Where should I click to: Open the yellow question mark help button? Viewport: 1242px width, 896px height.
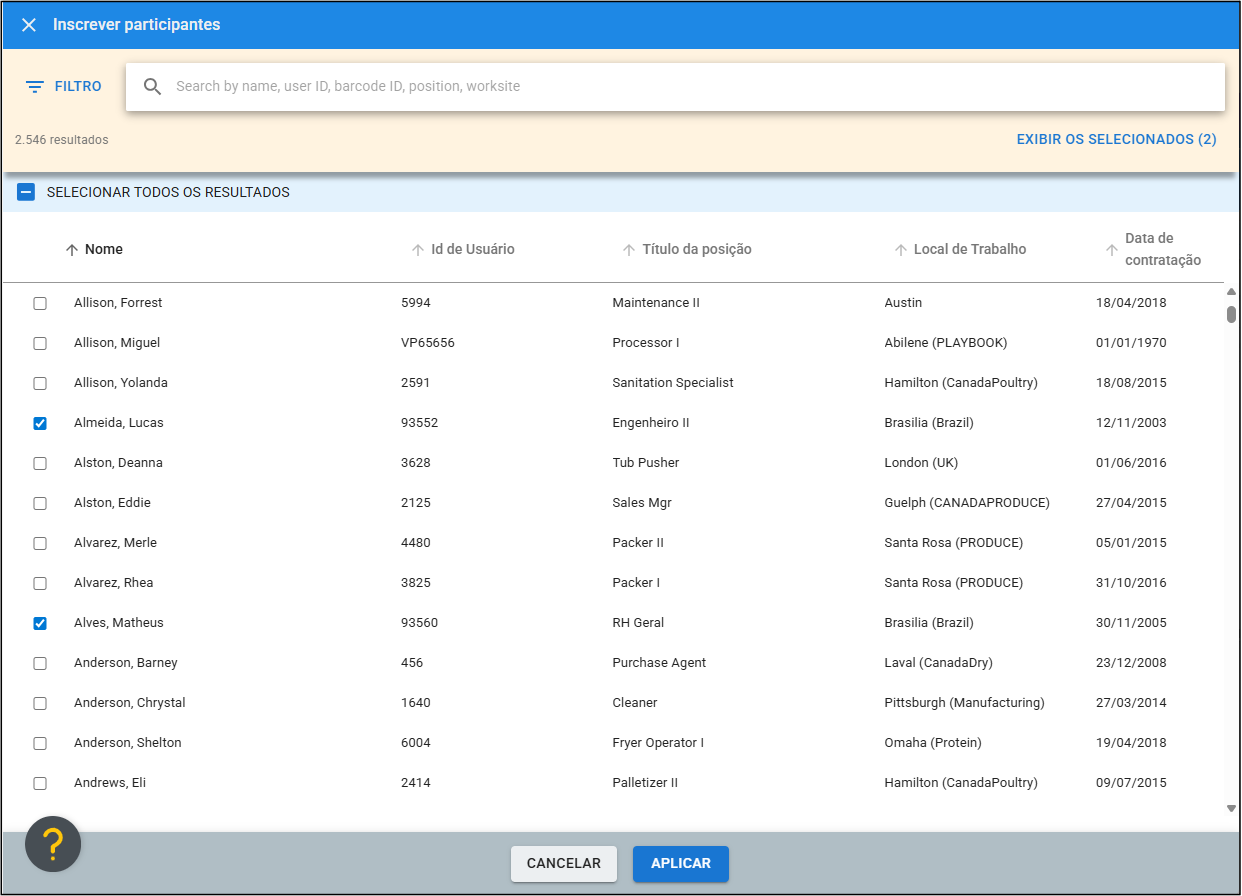coord(53,844)
